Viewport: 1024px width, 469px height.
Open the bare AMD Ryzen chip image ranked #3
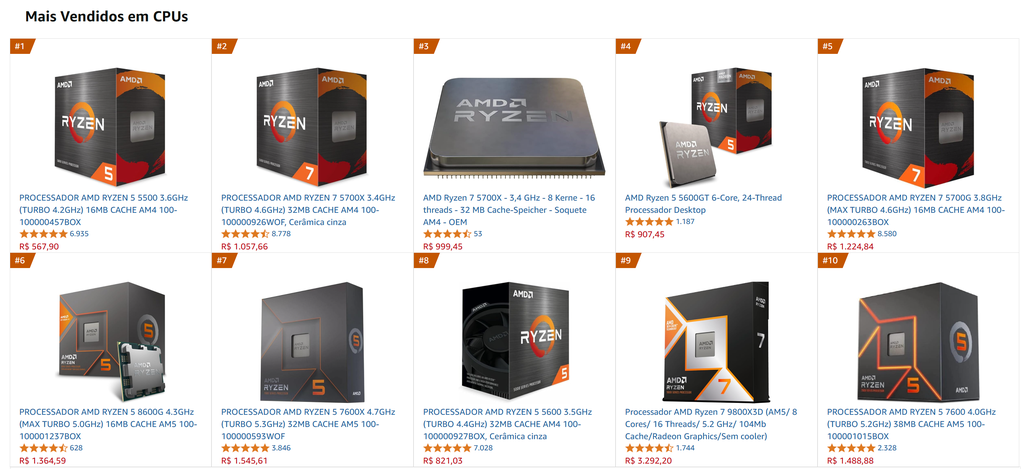[x=514, y=127]
